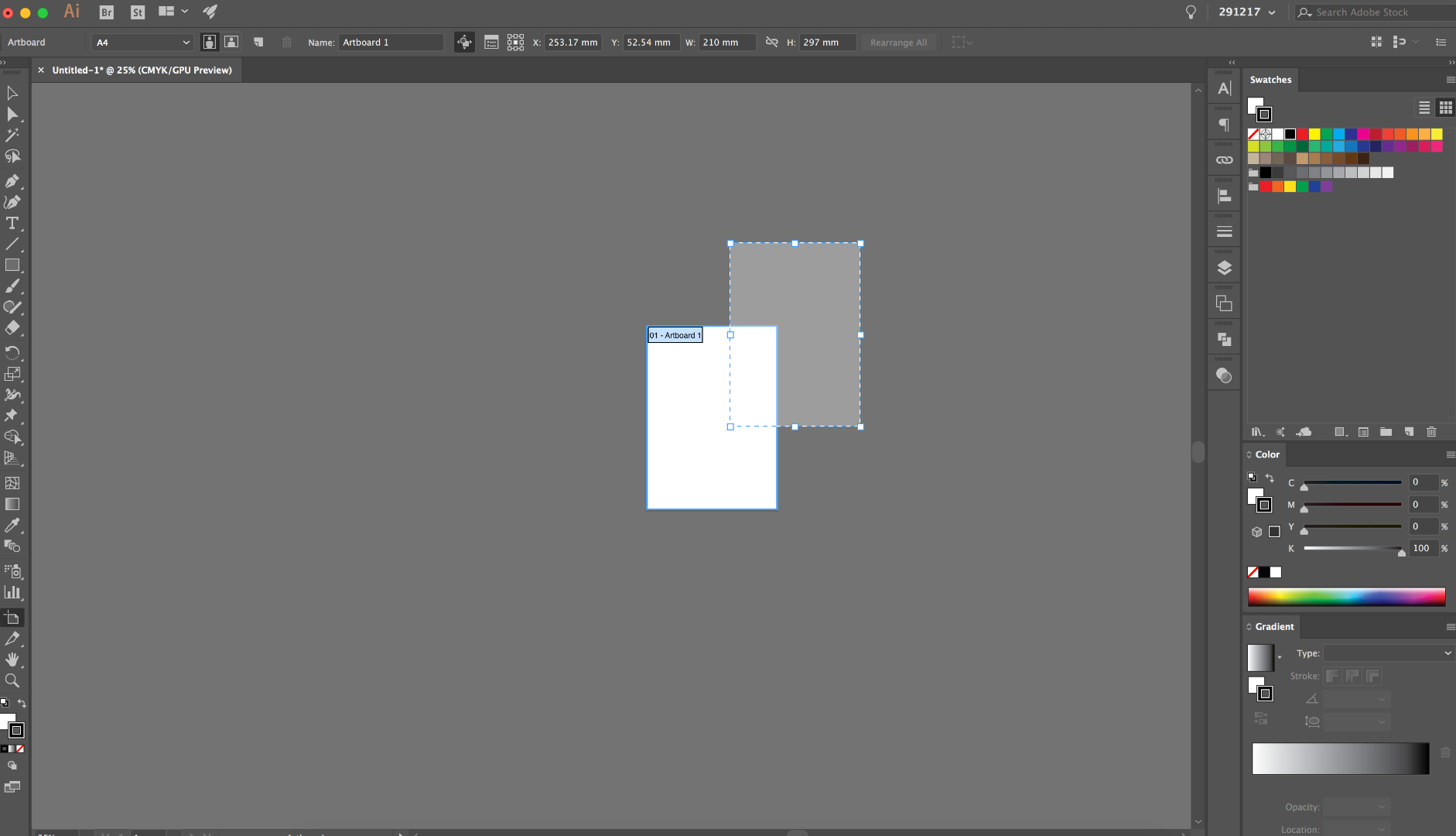Set artboard to landscape orientation
Screen dimensions: 1456x836
[231, 43]
